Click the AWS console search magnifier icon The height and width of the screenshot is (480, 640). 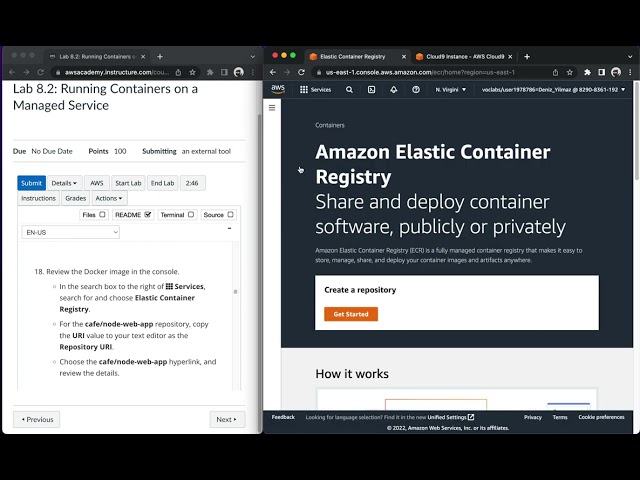pyautogui.click(x=349, y=89)
